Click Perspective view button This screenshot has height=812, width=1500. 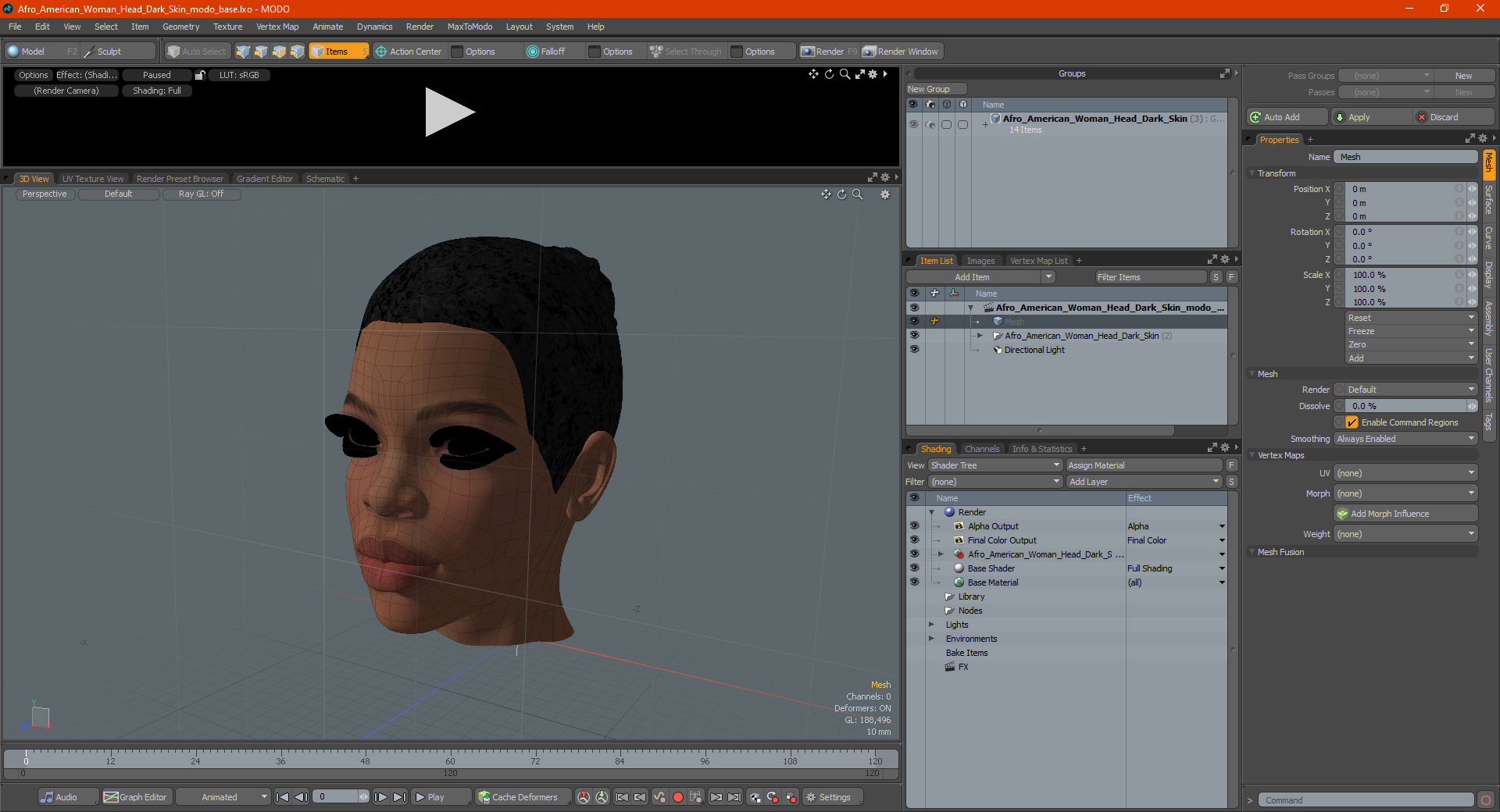(x=45, y=194)
